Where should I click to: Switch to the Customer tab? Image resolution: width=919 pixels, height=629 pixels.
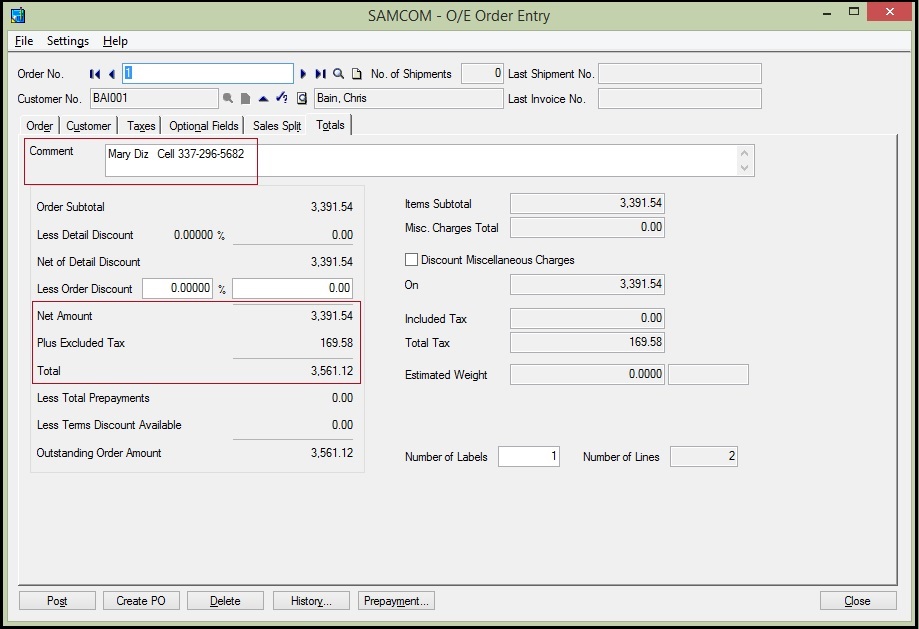pyautogui.click(x=89, y=126)
